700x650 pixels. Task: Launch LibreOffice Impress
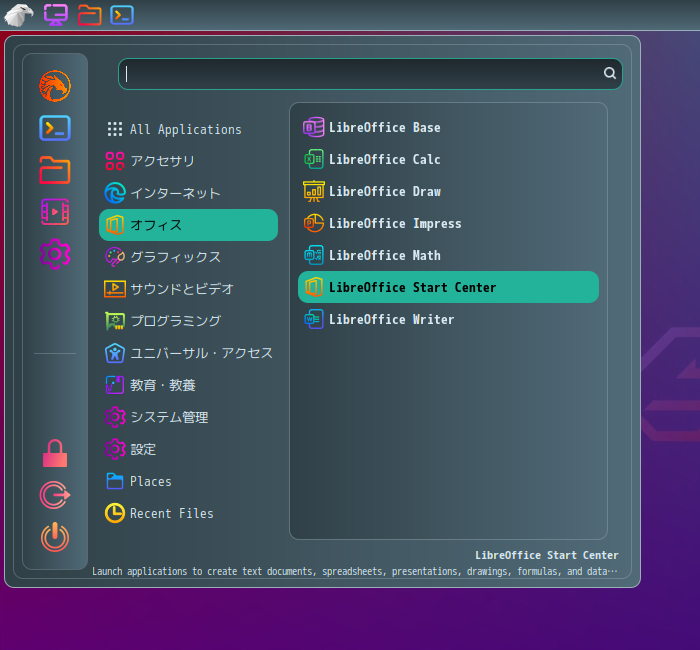tap(448, 223)
